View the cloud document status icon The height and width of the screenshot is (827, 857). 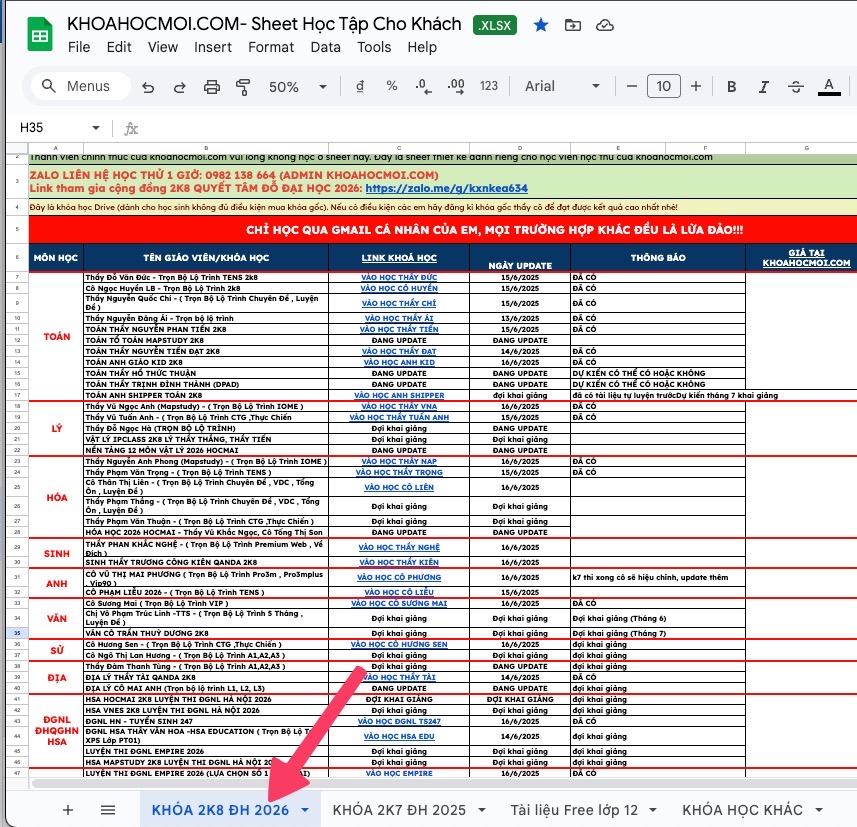coord(604,25)
